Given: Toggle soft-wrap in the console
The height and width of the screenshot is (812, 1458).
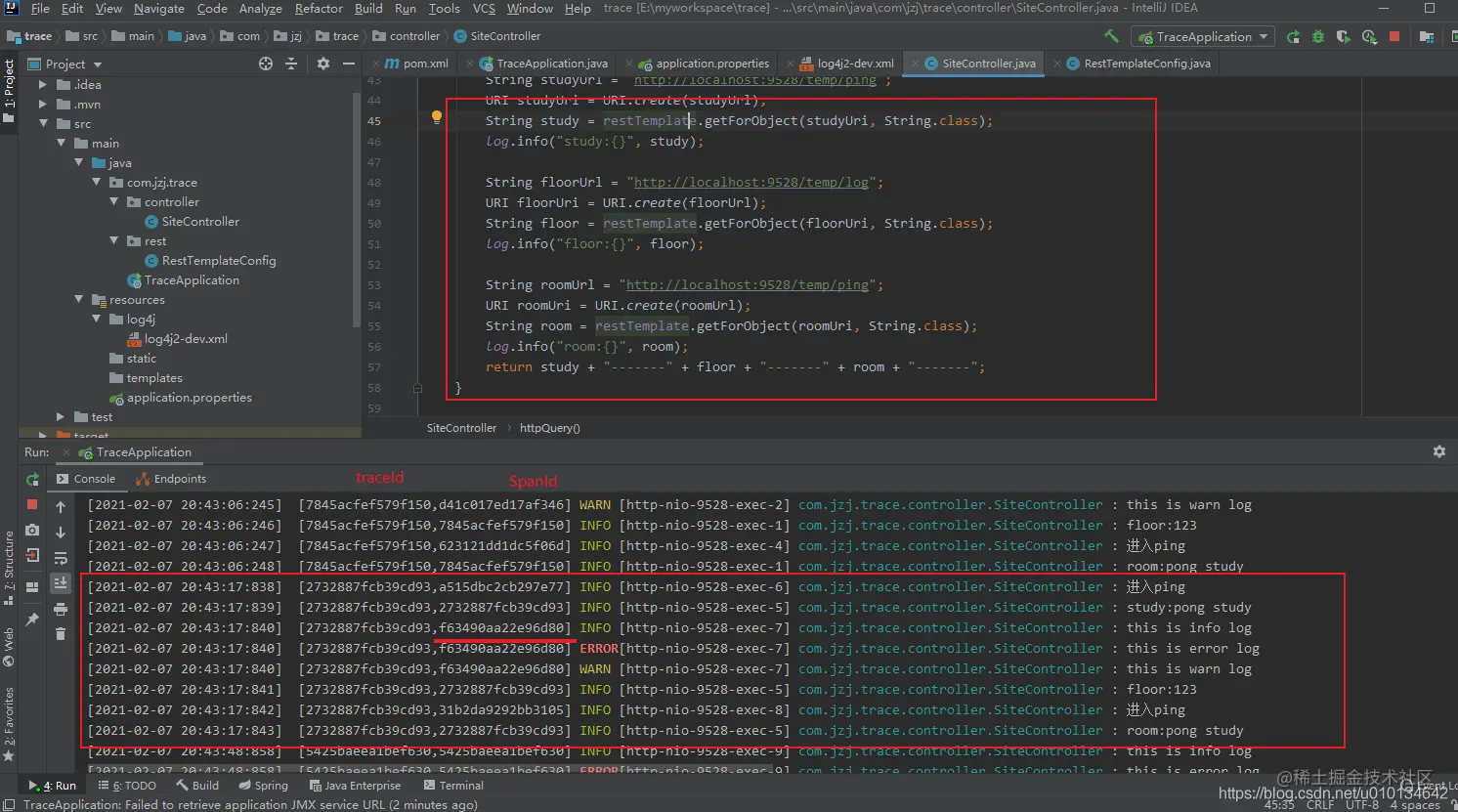Looking at the screenshot, I should coord(61,558).
